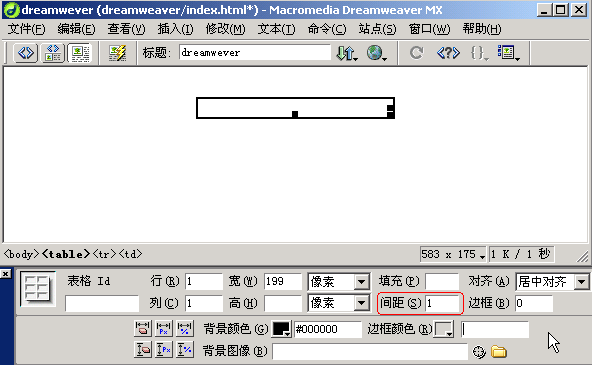Open the 修改(M) menu

point(225,29)
